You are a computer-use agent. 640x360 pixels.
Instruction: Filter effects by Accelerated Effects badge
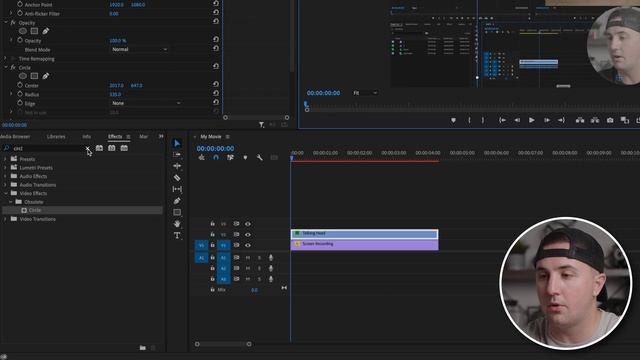tap(99, 148)
